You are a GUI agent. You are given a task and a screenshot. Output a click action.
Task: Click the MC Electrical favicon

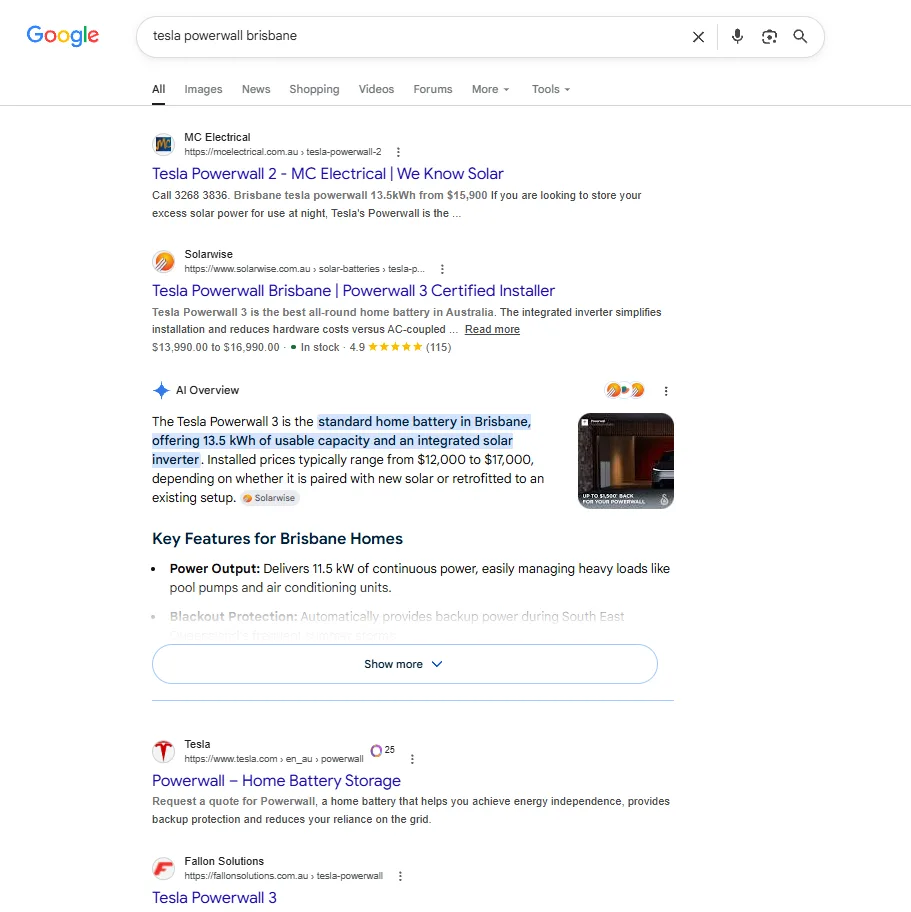(163, 144)
